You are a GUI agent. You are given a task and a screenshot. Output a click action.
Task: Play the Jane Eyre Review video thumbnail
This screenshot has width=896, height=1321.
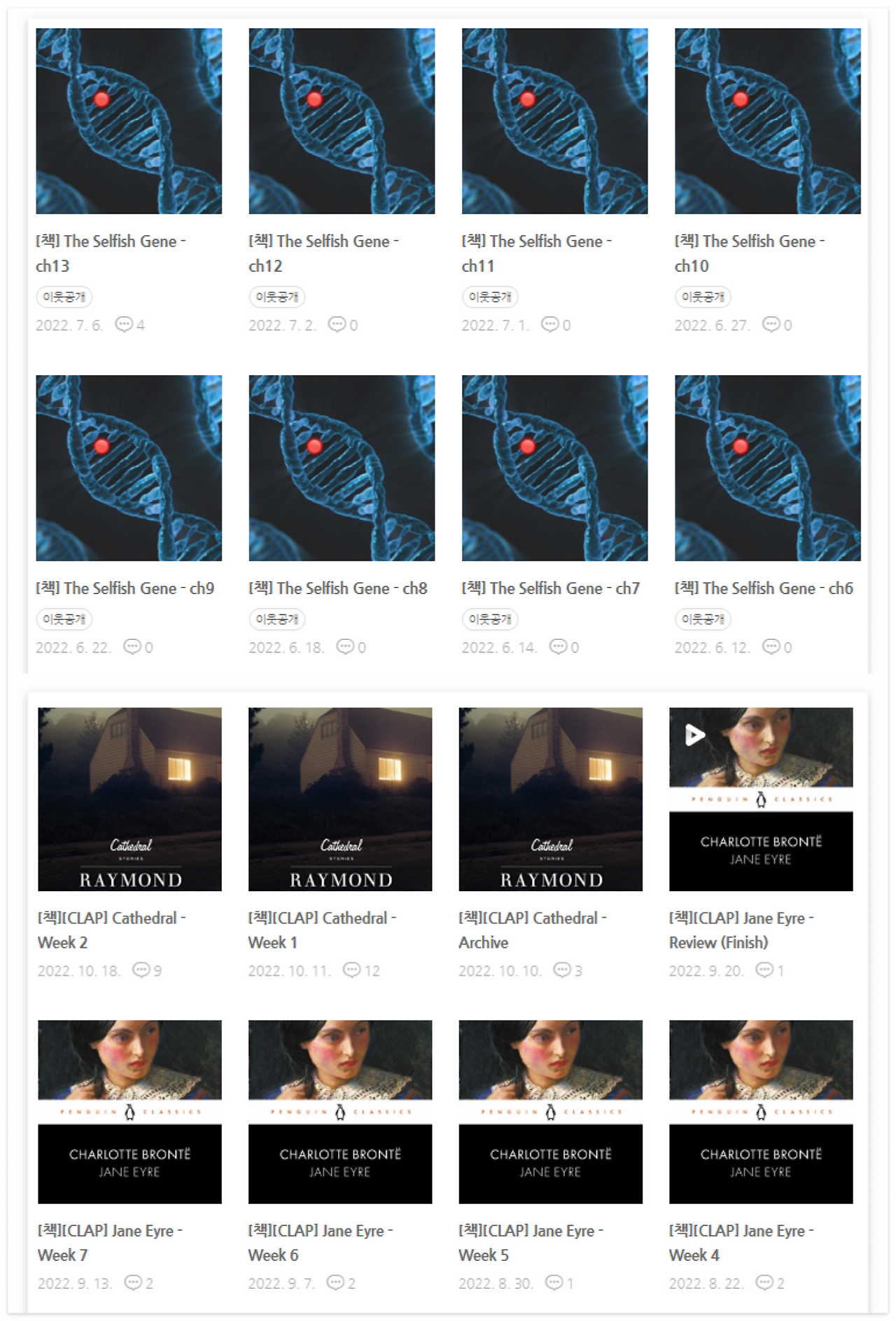click(x=694, y=735)
